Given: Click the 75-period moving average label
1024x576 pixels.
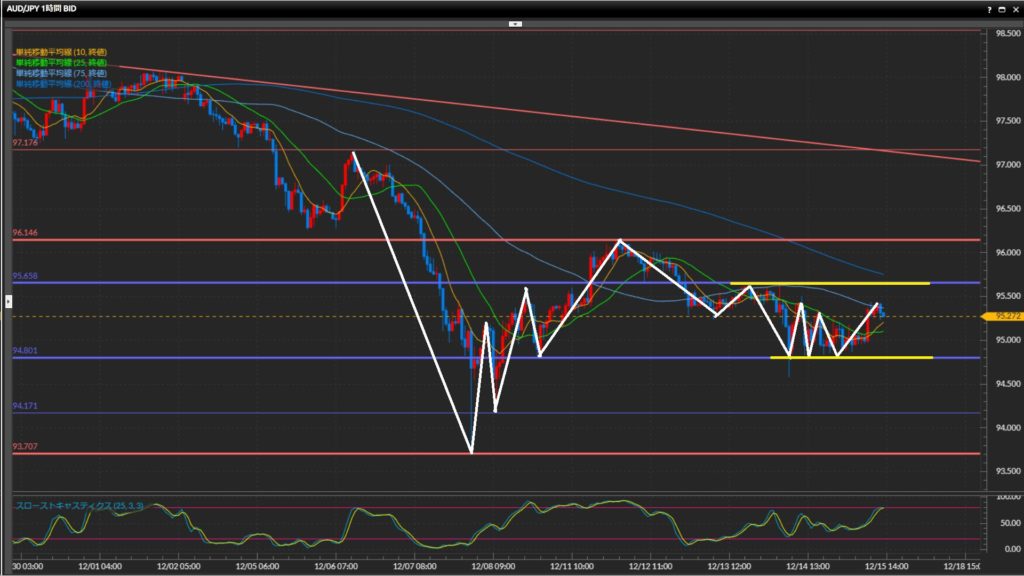Looking at the screenshot, I should [x=61, y=72].
